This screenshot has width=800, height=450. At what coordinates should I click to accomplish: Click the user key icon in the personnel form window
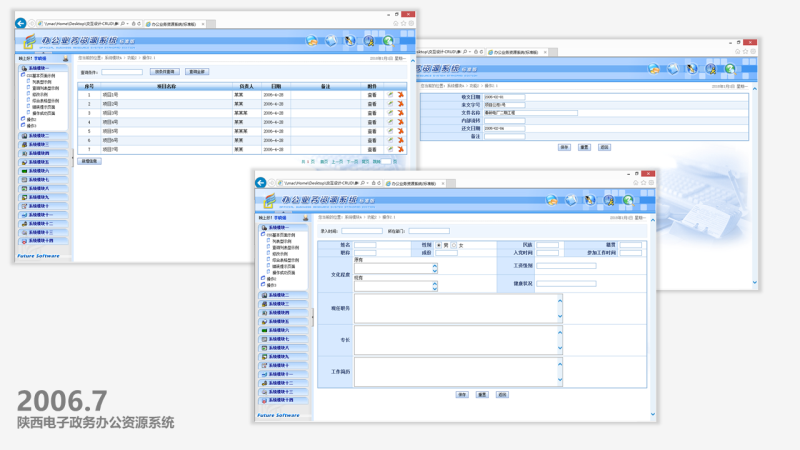(x=609, y=201)
